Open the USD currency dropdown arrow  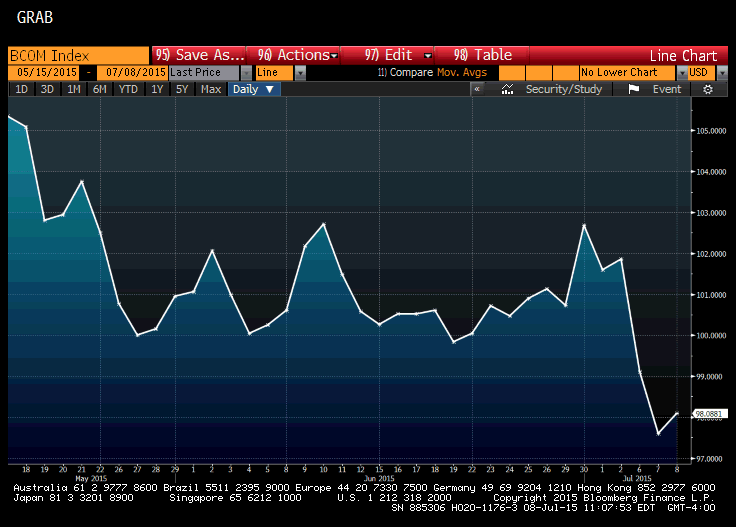[722, 73]
